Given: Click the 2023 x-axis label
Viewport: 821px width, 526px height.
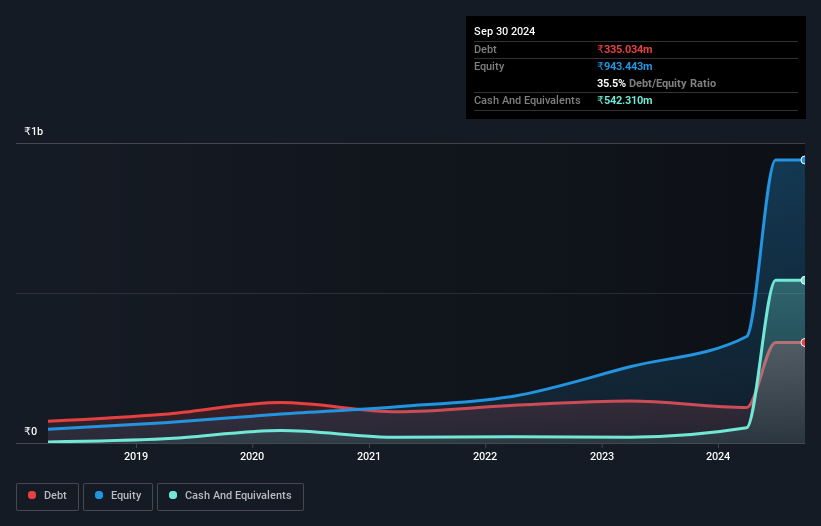Looking at the screenshot, I should pos(602,456).
